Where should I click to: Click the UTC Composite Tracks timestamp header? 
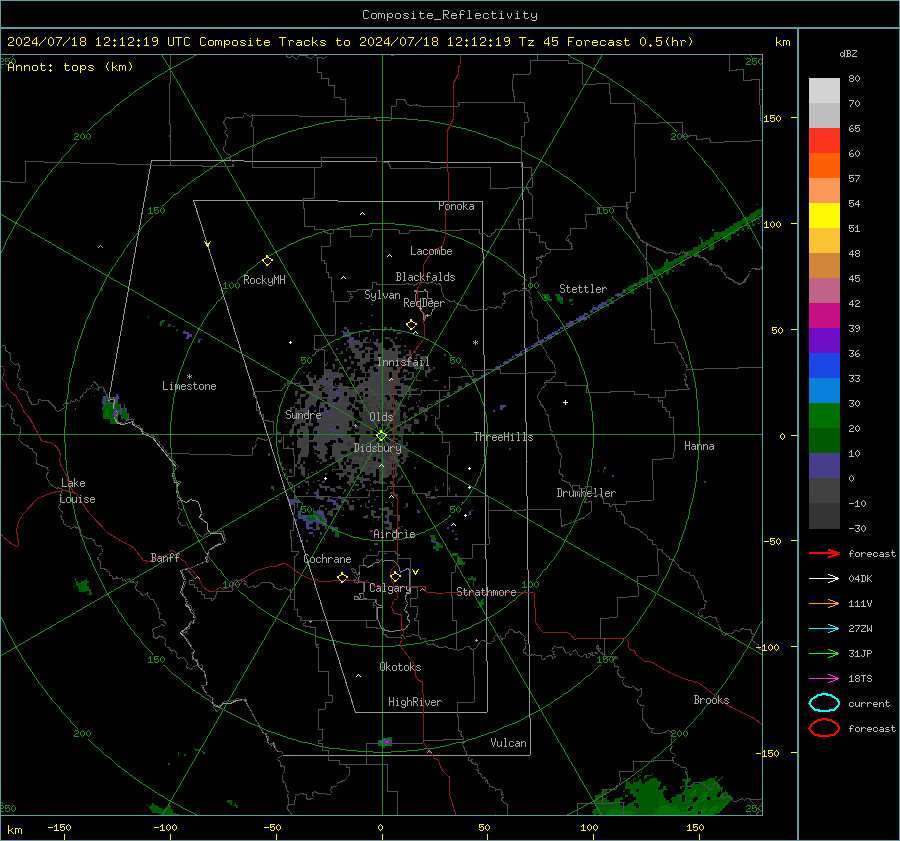pyautogui.click(x=350, y=42)
